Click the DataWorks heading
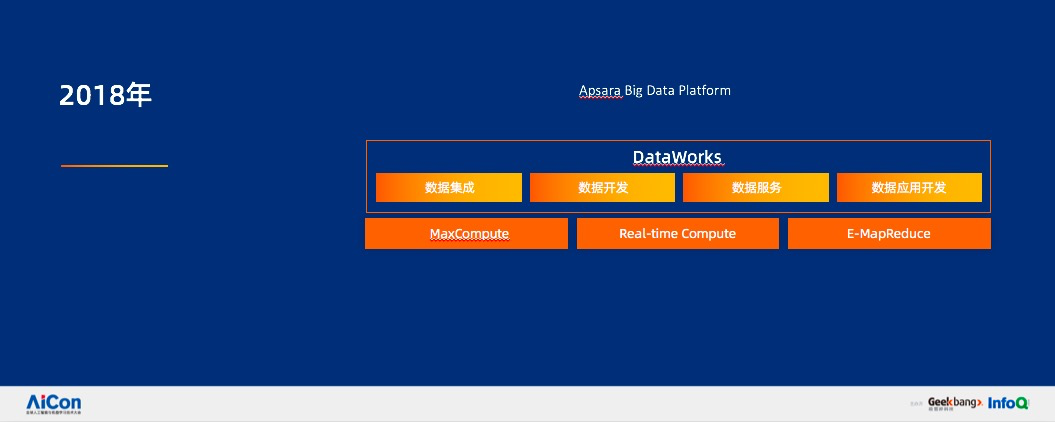Screen dimensions: 1055x422 [x=677, y=157]
